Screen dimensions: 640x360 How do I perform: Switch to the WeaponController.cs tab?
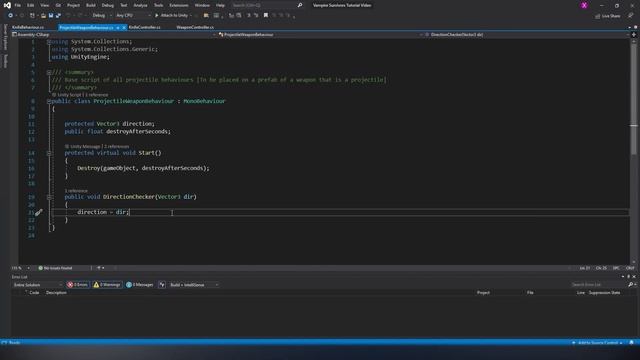point(195,27)
